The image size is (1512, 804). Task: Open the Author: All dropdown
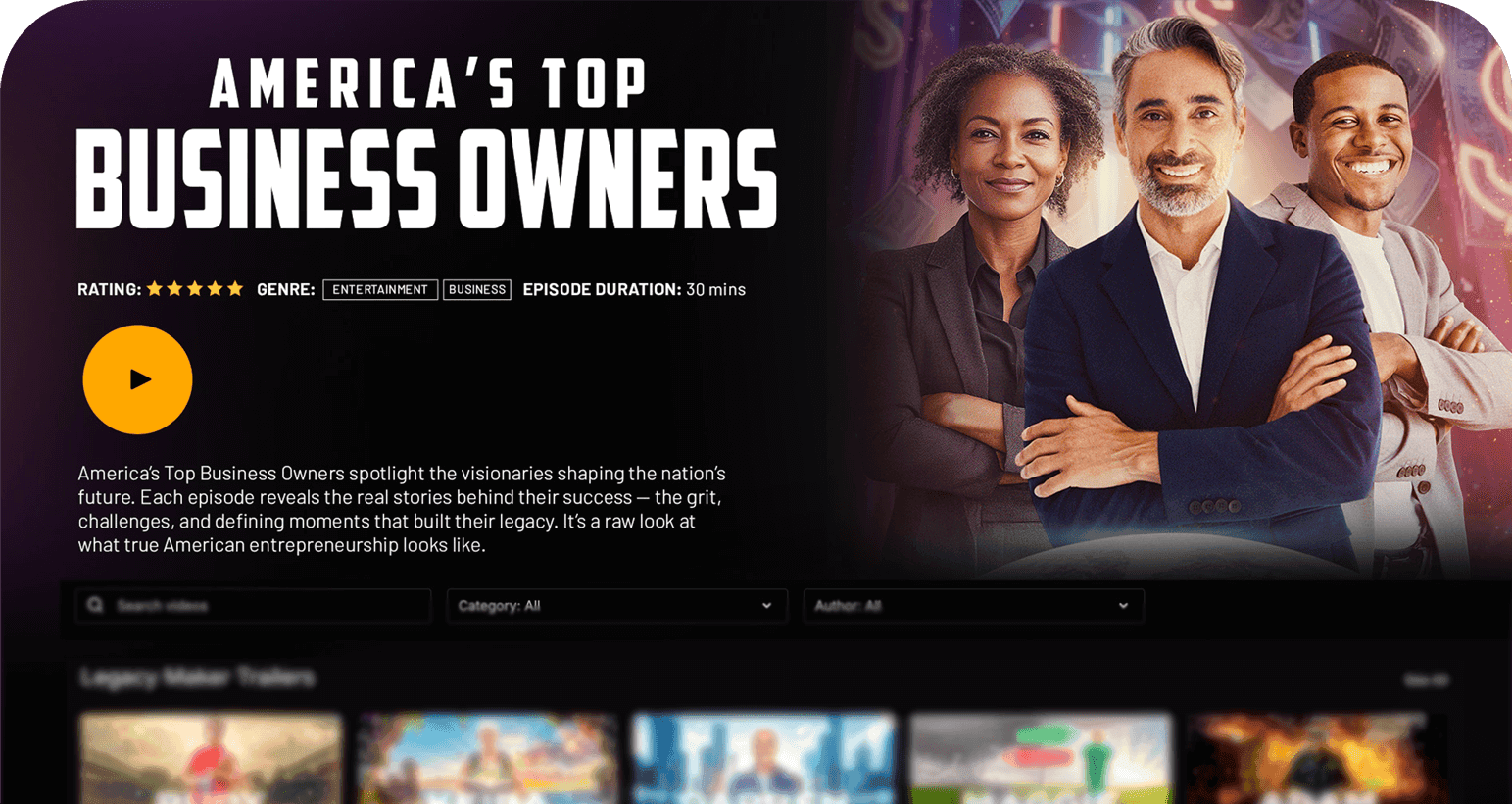973,606
